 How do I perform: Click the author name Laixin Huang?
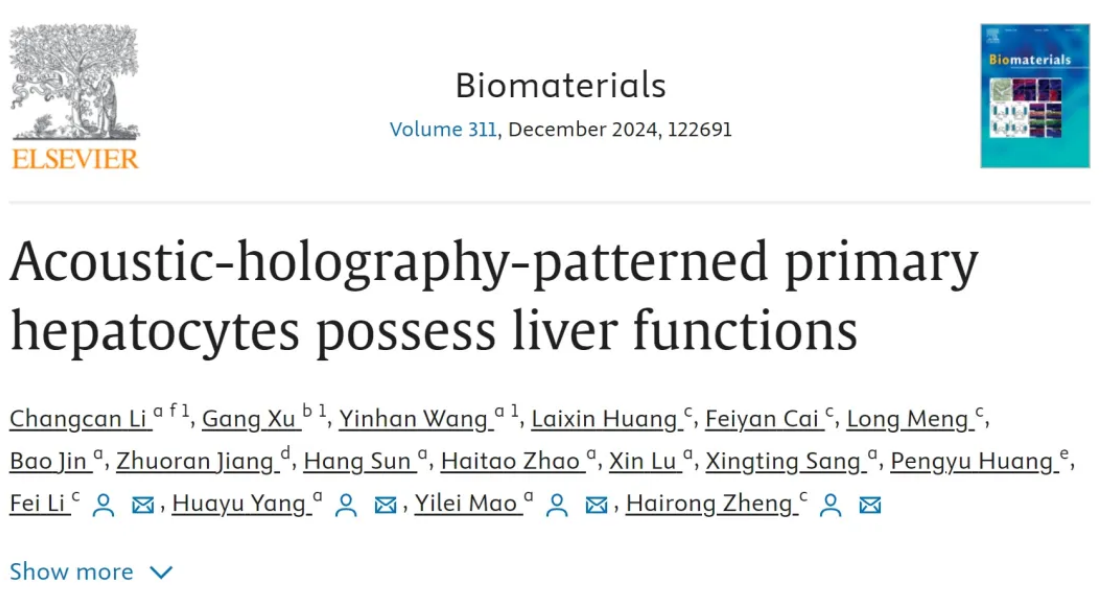pos(604,419)
